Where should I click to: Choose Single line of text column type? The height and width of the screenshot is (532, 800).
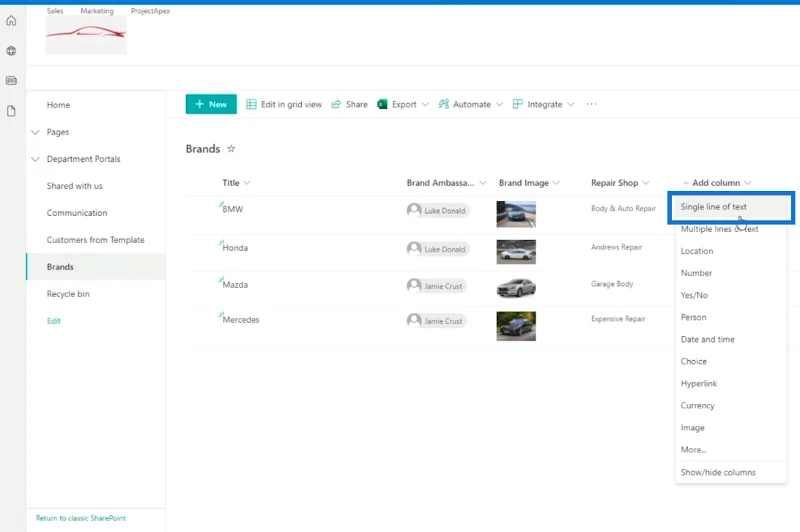(x=731, y=207)
